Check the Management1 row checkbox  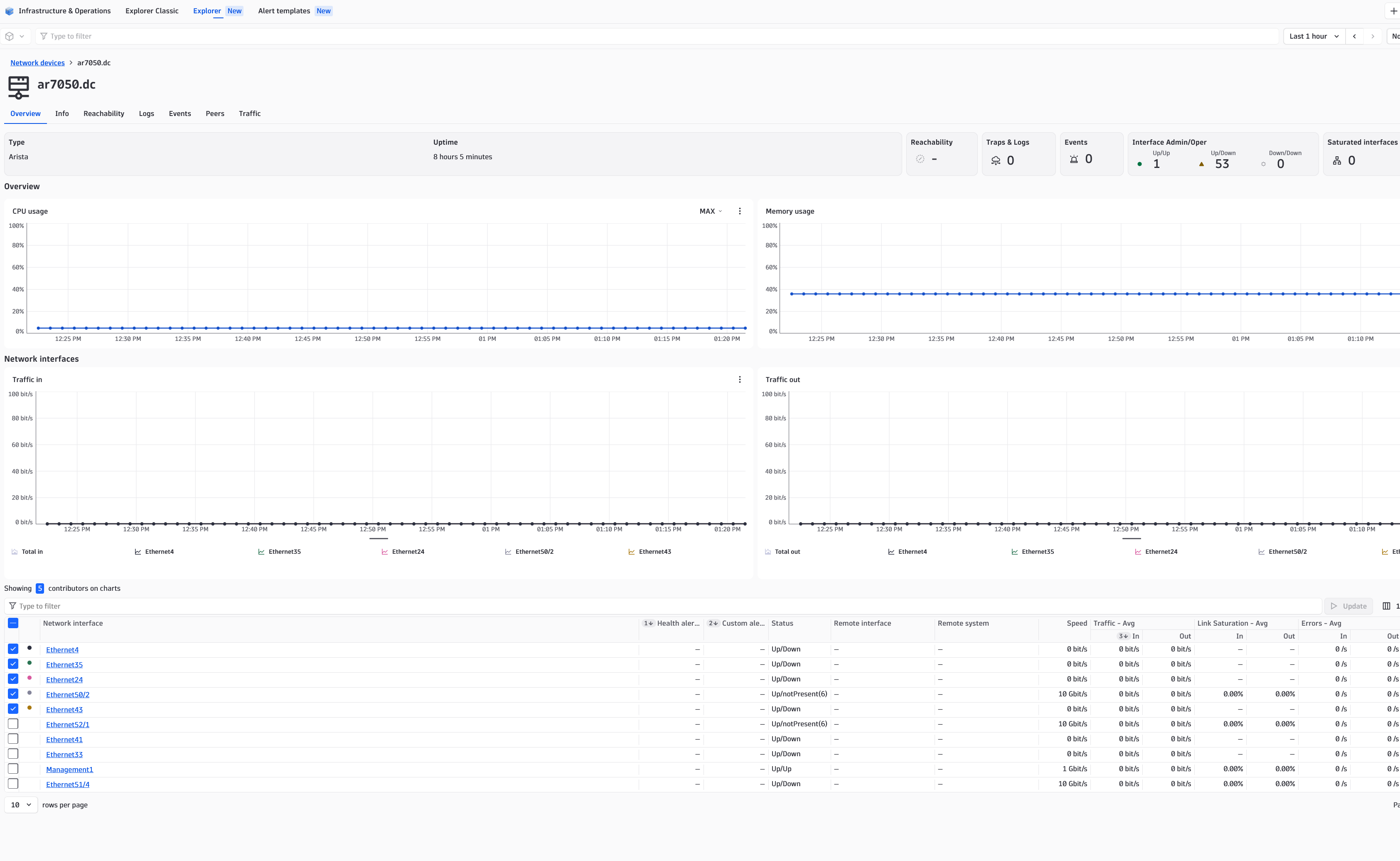(13, 769)
